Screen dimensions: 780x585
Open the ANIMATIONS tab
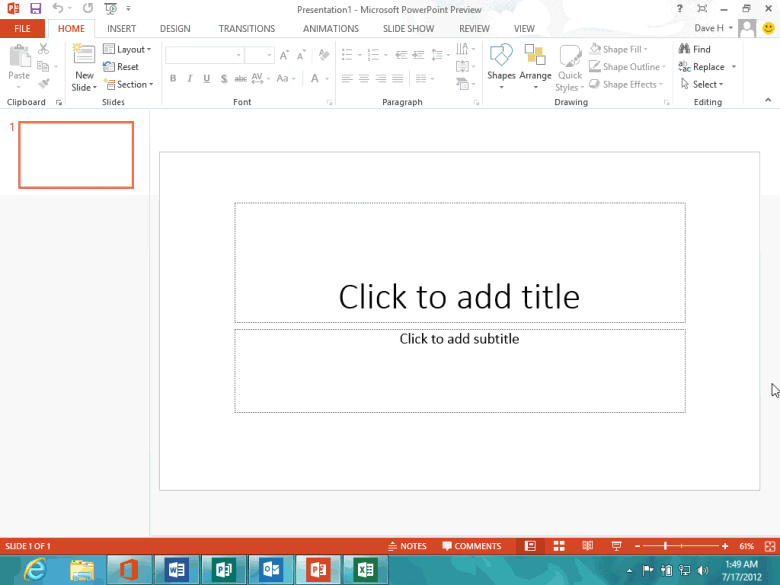coord(331,29)
